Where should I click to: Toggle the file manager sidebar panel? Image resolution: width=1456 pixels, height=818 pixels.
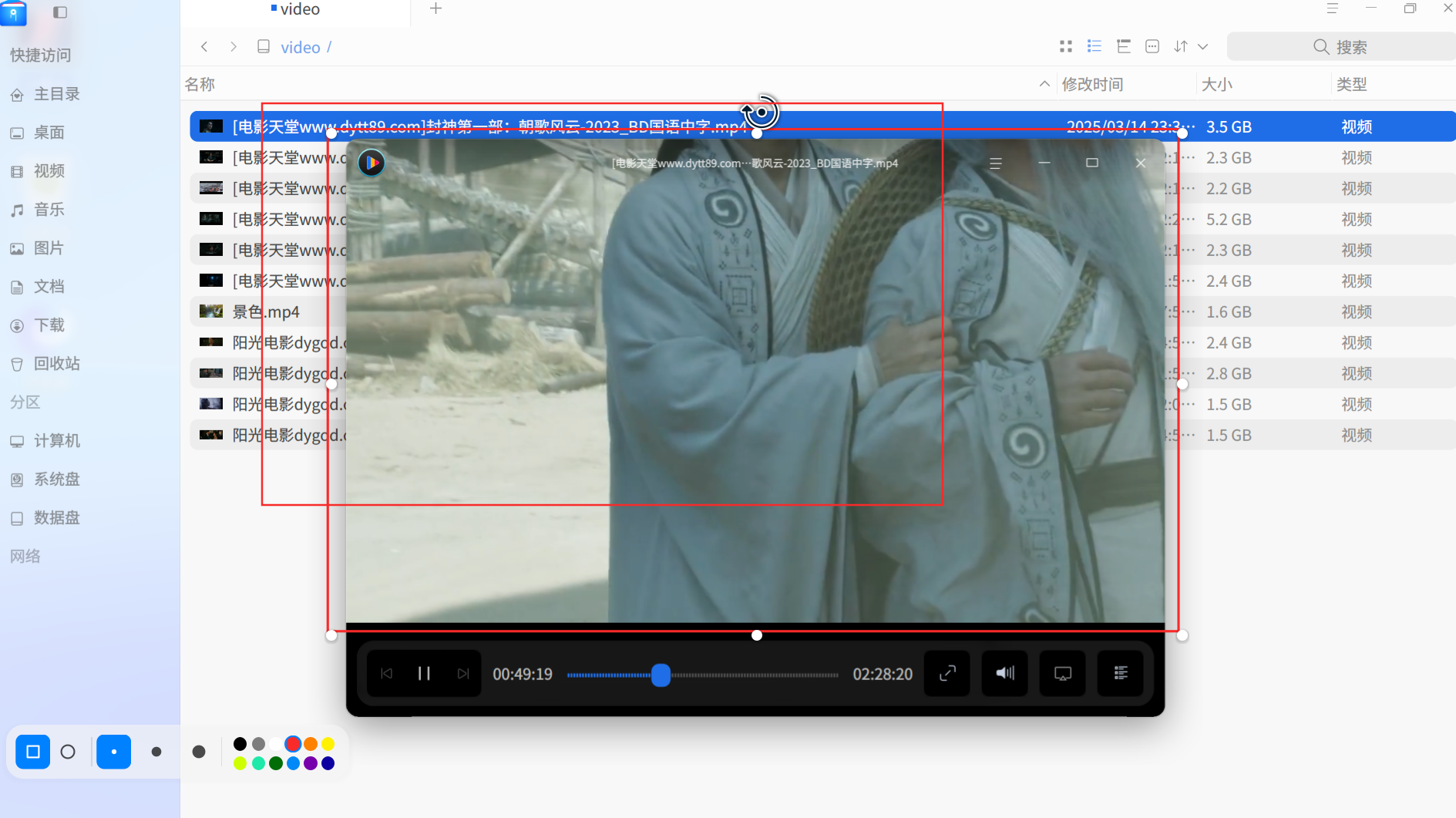(x=60, y=12)
